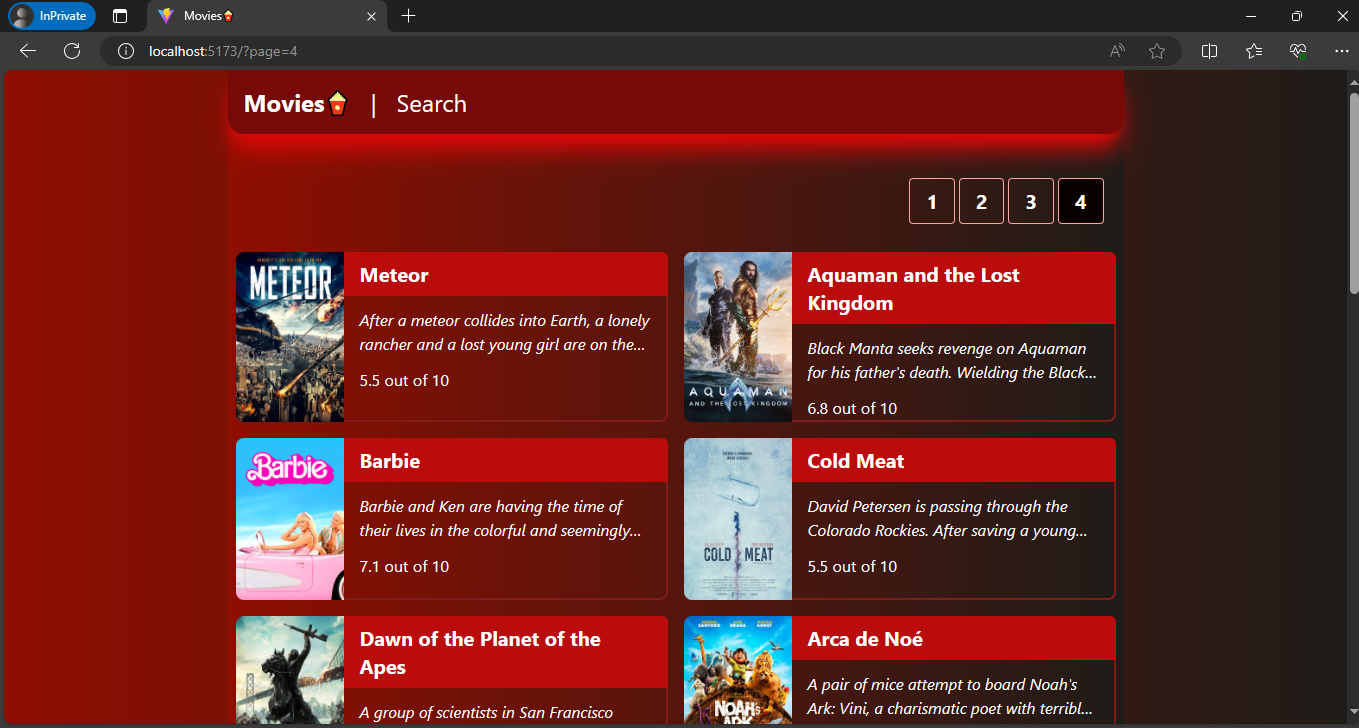Select current page 4 button
This screenshot has height=728, width=1359.
pyautogui.click(x=1081, y=201)
